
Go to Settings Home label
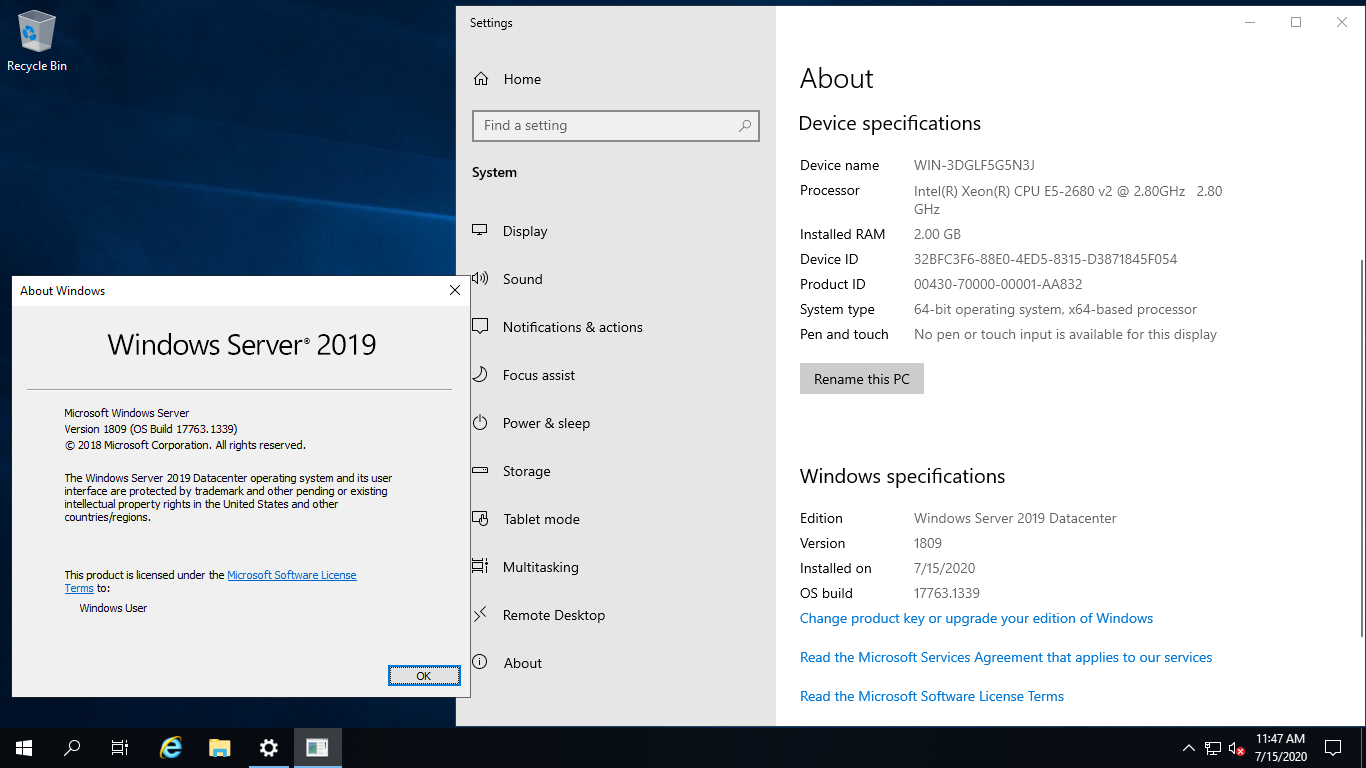tap(522, 79)
